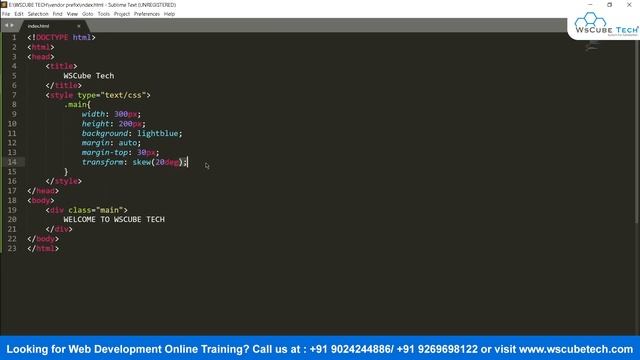Click the closing html tag
The width and height of the screenshot is (640, 360).
[x=43, y=249]
